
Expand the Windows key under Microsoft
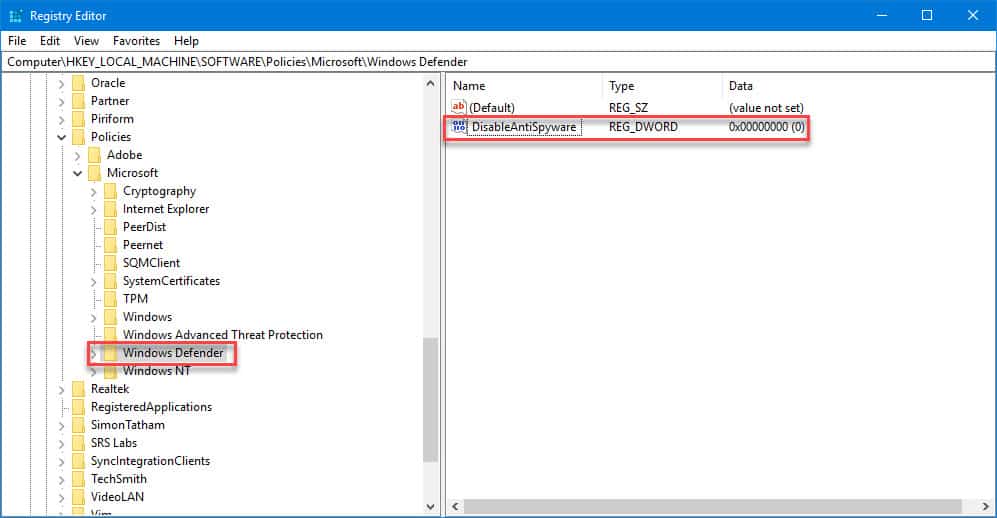(93, 317)
